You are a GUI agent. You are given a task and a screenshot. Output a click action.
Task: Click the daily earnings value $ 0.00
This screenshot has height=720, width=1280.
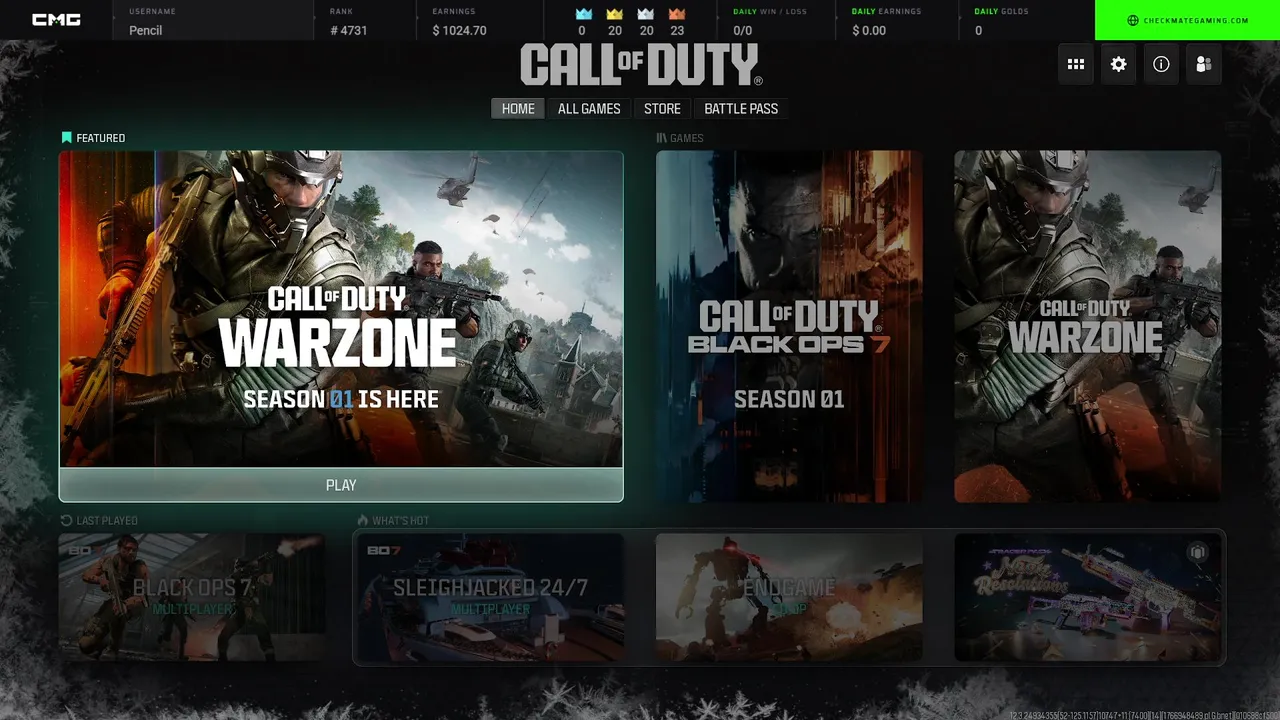click(x=869, y=30)
